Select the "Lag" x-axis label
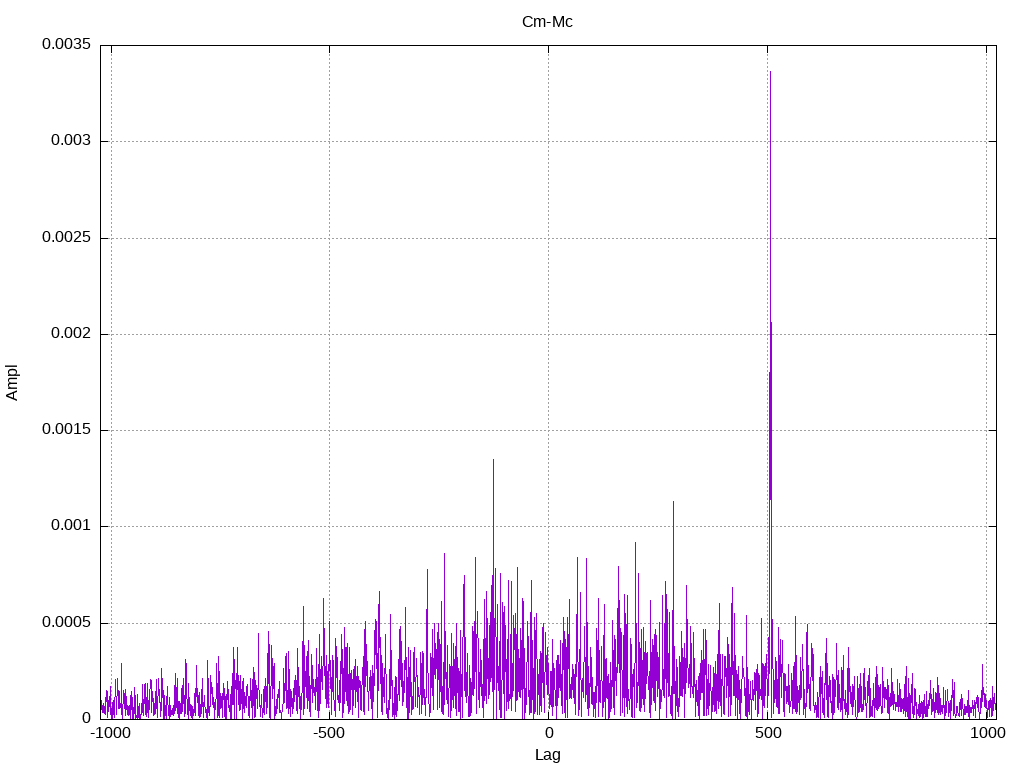Viewport: 1024px width, 768px height. pyautogui.click(x=547, y=755)
